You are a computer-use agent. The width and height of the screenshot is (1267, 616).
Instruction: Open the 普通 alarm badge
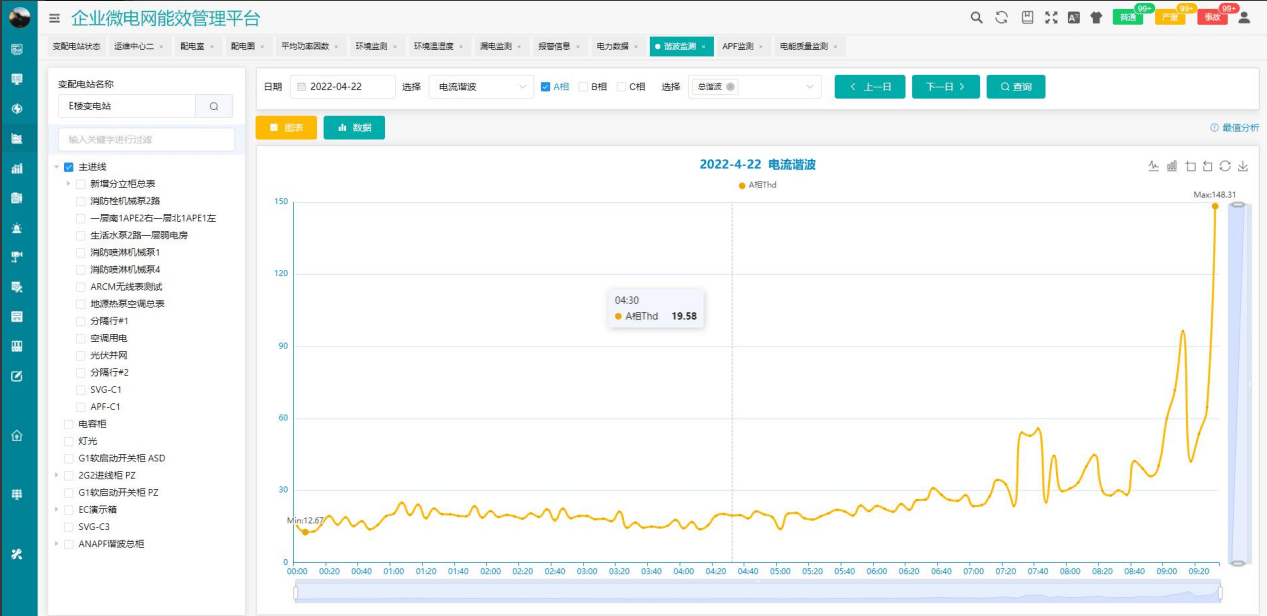click(x=1127, y=17)
